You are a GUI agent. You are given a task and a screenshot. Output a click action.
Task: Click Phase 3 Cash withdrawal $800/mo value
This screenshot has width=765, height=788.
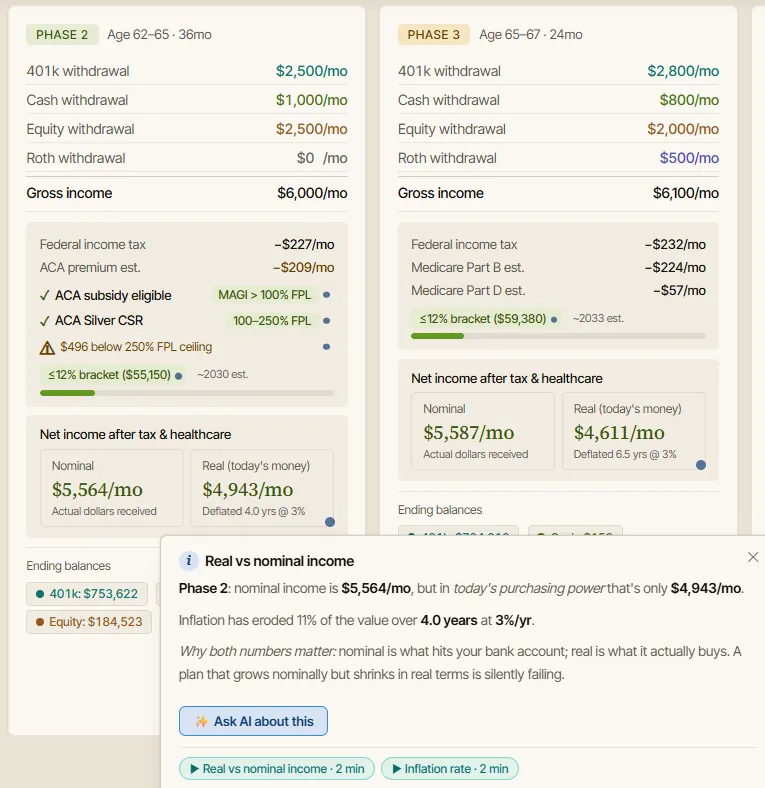689,100
